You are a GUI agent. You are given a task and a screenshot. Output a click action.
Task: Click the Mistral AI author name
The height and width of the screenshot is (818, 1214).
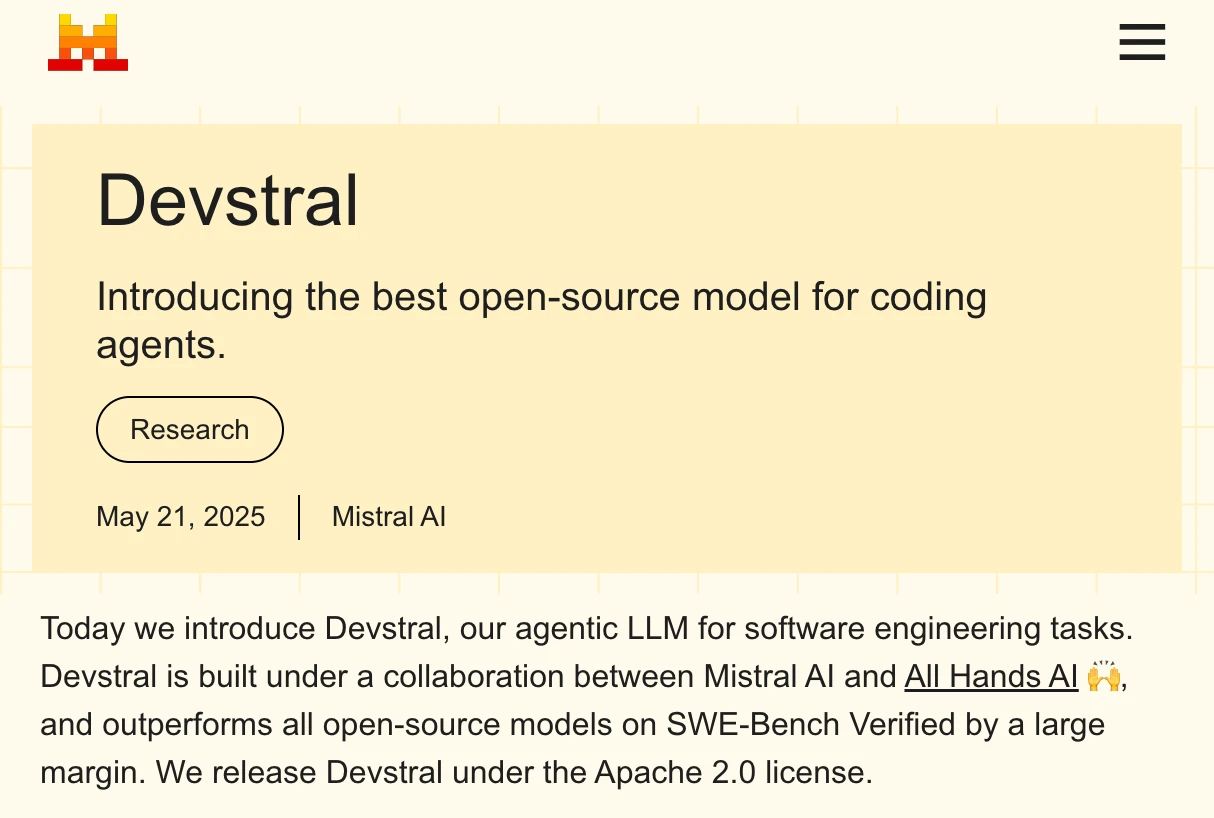tap(389, 517)
